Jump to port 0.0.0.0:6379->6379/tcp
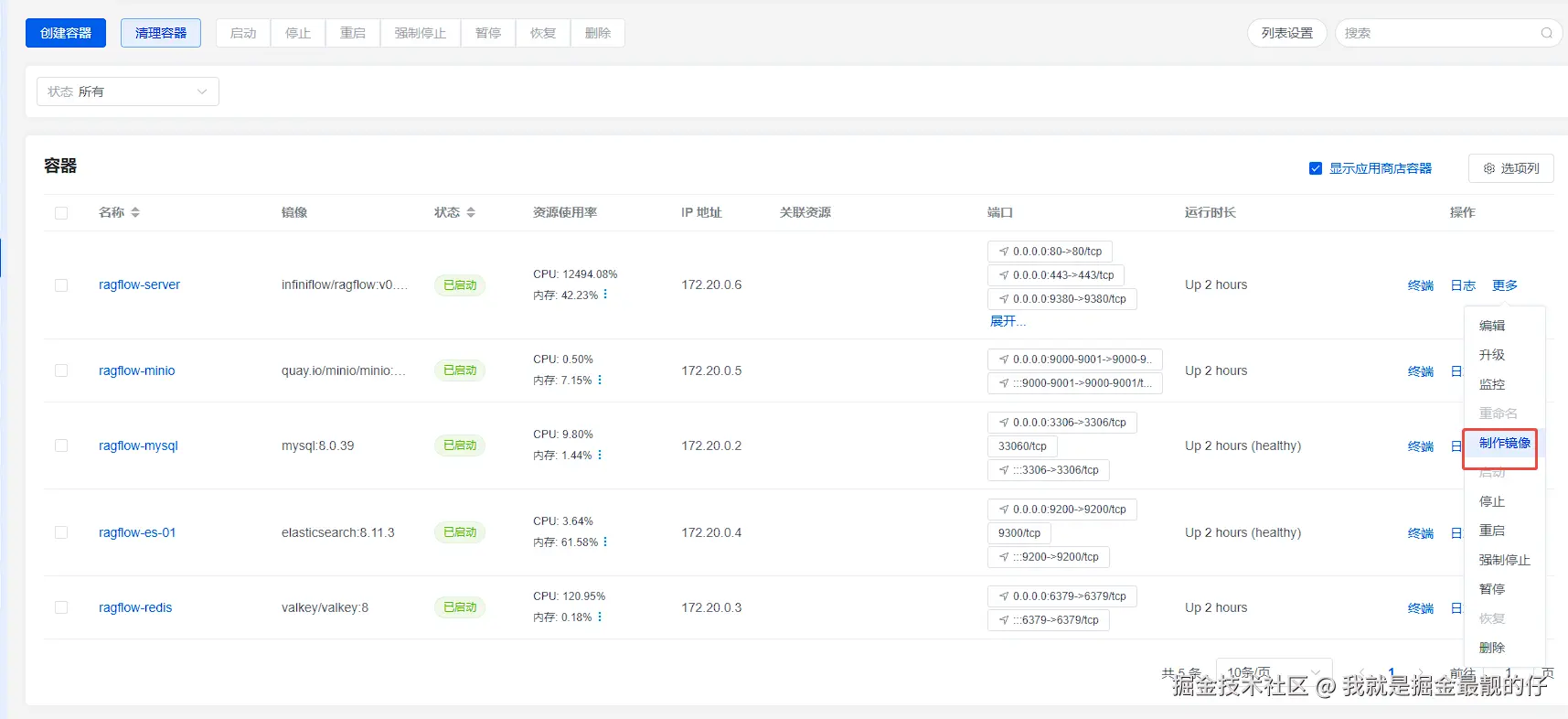1568x719 pixels. [x=1062, y=596]
